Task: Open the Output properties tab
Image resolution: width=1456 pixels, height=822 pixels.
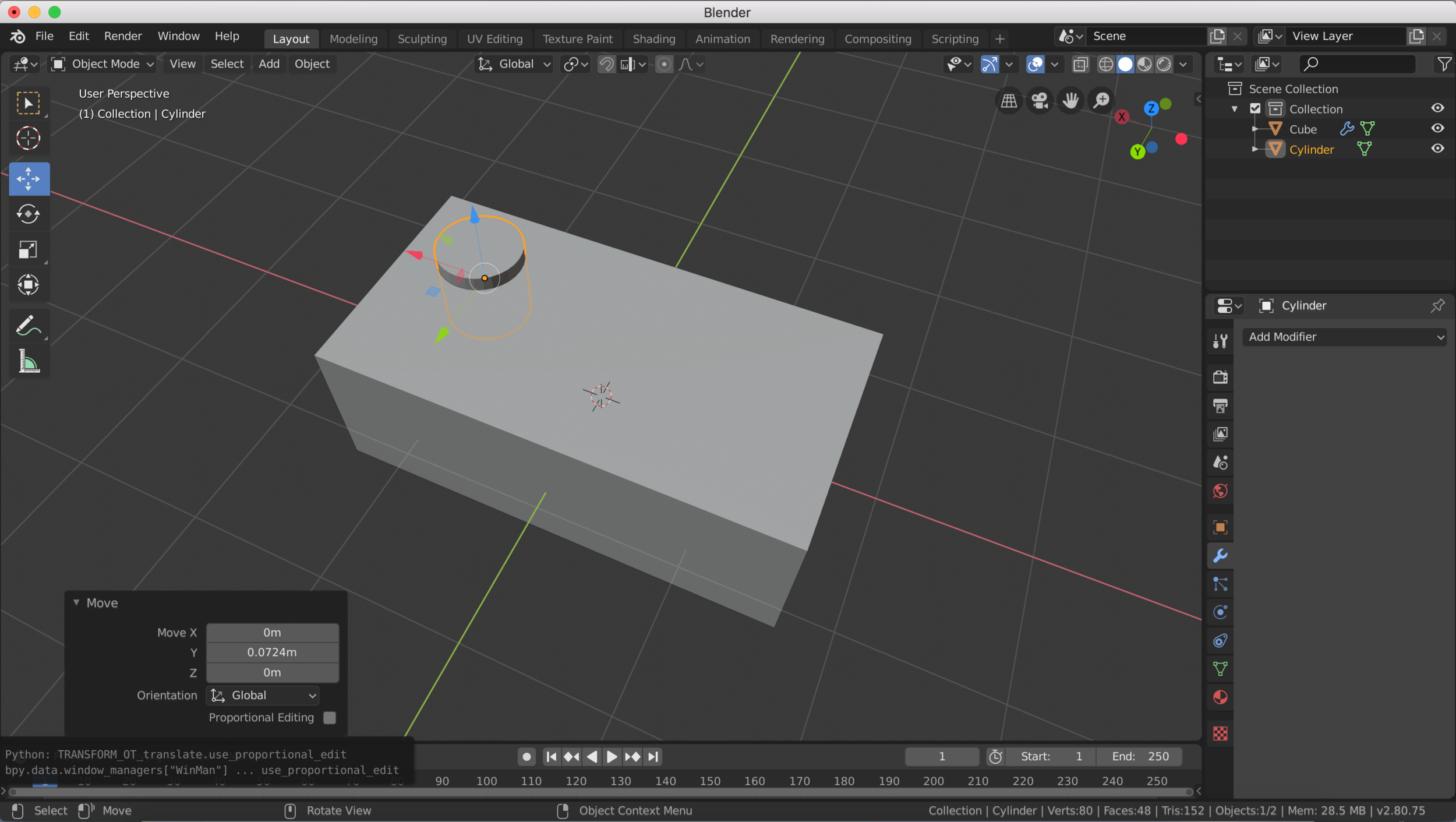Action: 1220,405
